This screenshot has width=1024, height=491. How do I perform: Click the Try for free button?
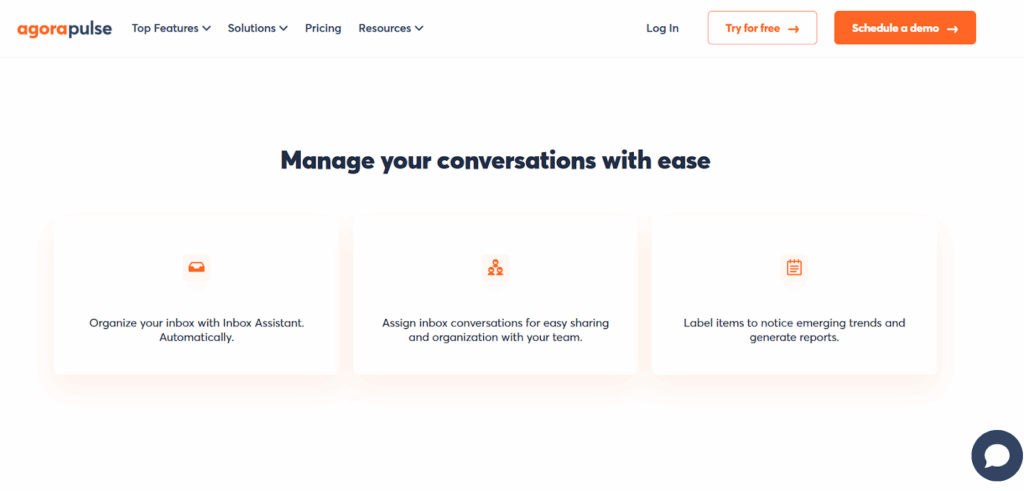click(x=762, y=28)
